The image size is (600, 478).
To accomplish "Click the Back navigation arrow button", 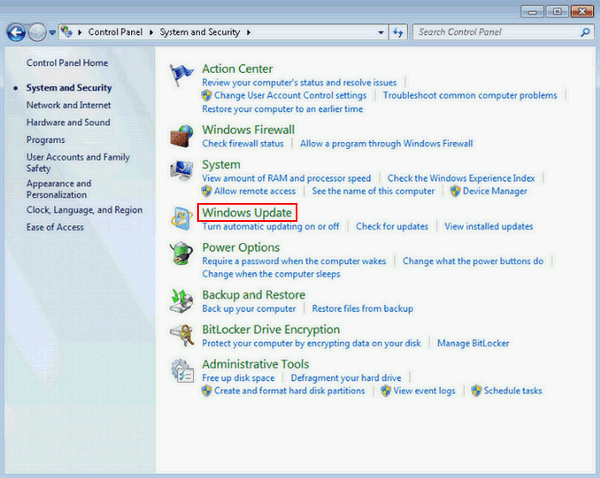I will (16, 33).
